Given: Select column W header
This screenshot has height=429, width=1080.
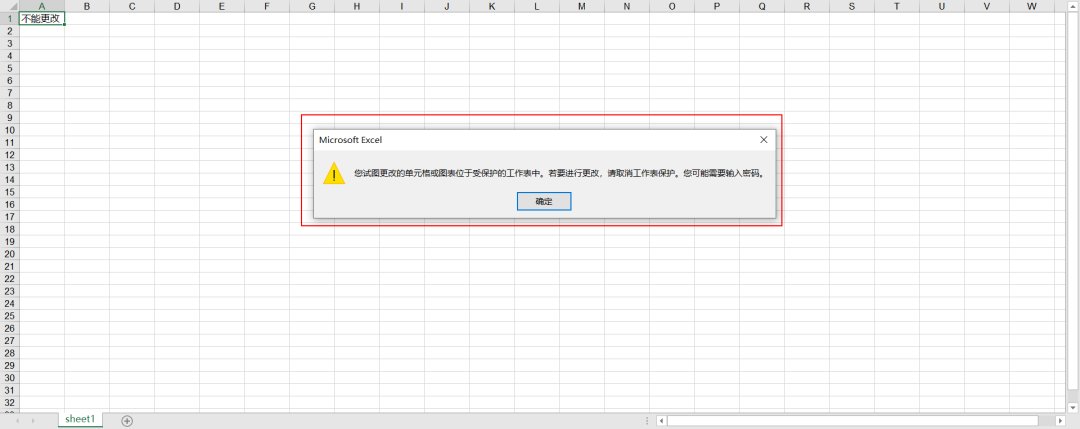Looking at the screenshot, I should click(x=1032, y=6).
